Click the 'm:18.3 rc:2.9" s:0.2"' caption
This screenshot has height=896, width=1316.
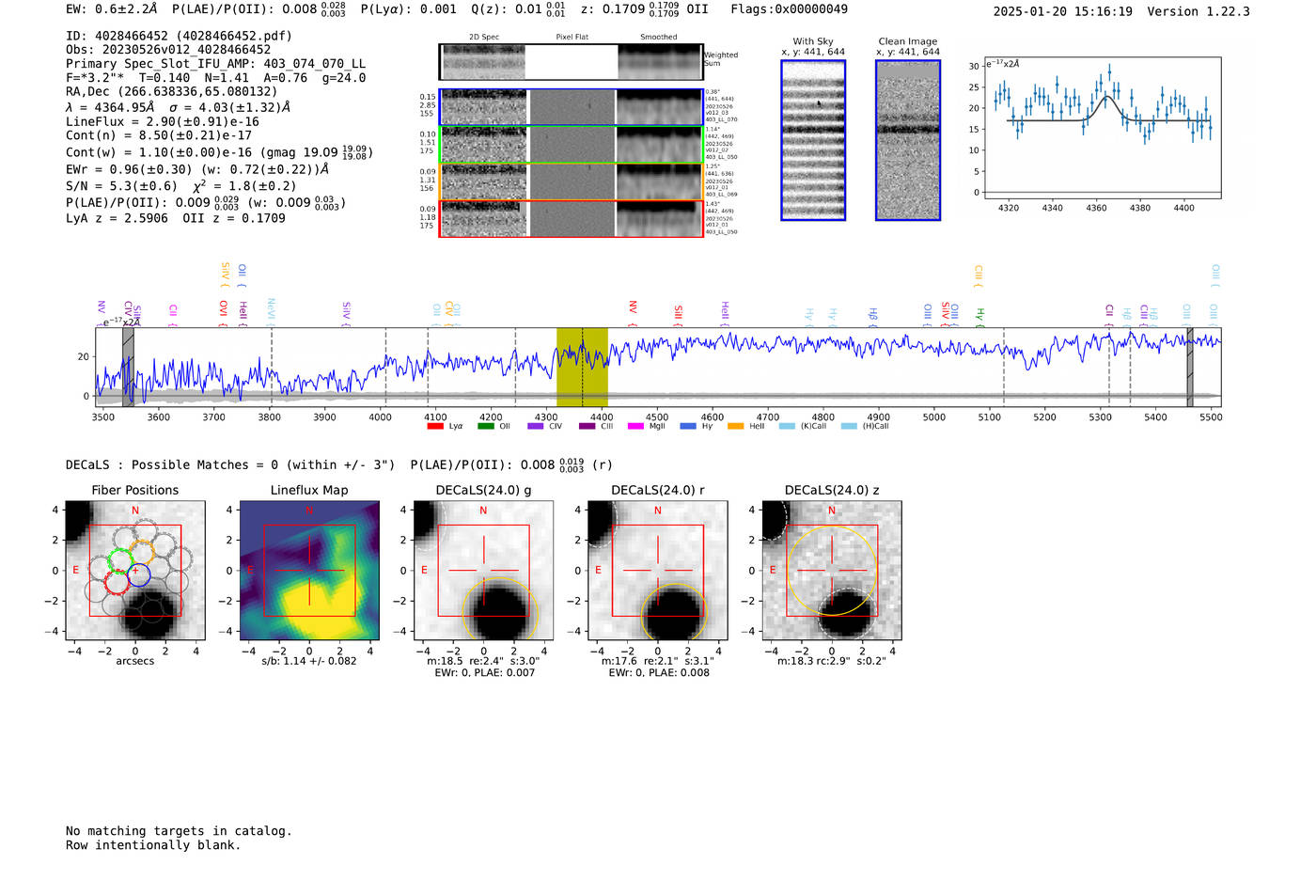[832, 661]
